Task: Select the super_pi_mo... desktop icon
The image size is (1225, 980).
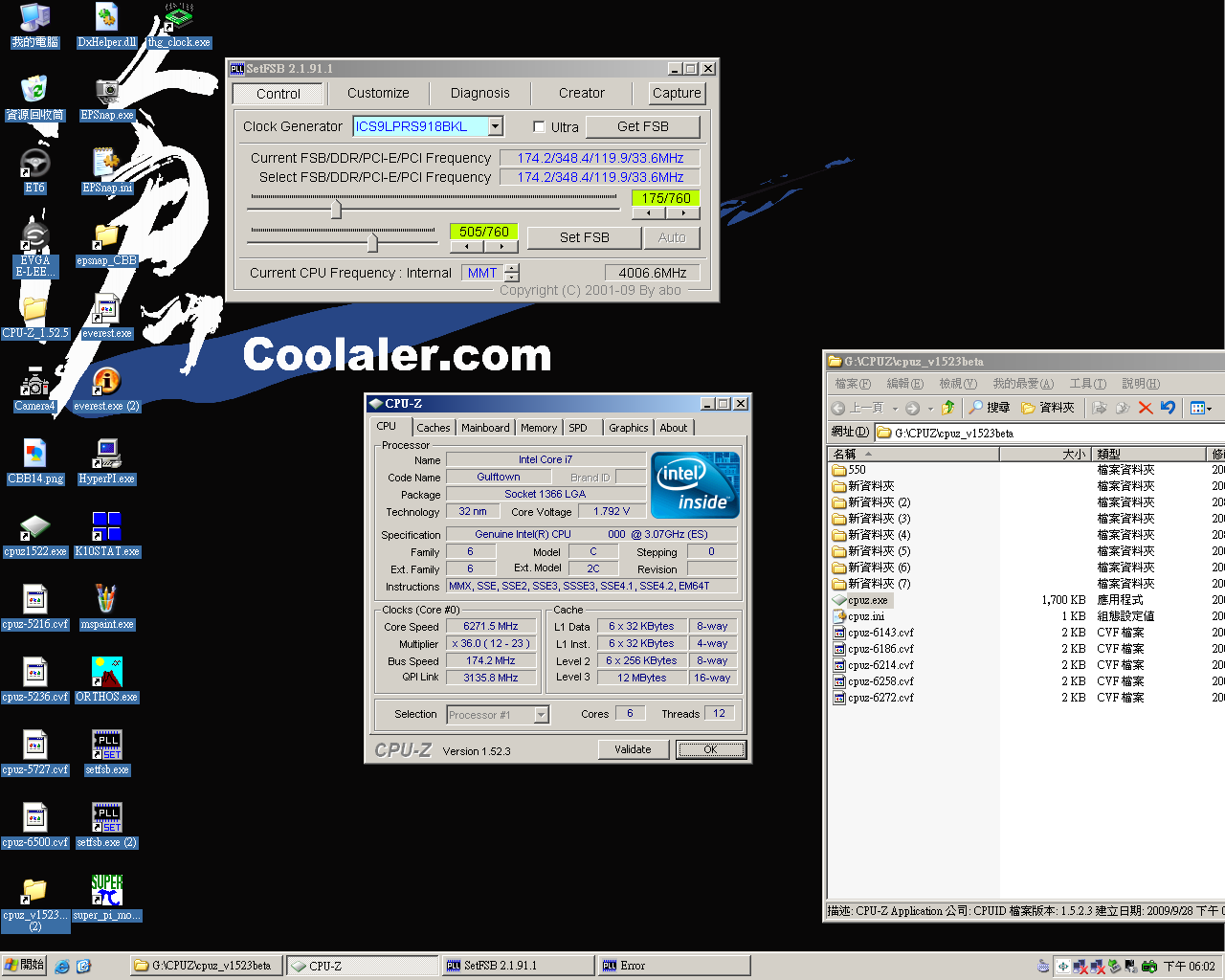Action: tap(107, 899)
